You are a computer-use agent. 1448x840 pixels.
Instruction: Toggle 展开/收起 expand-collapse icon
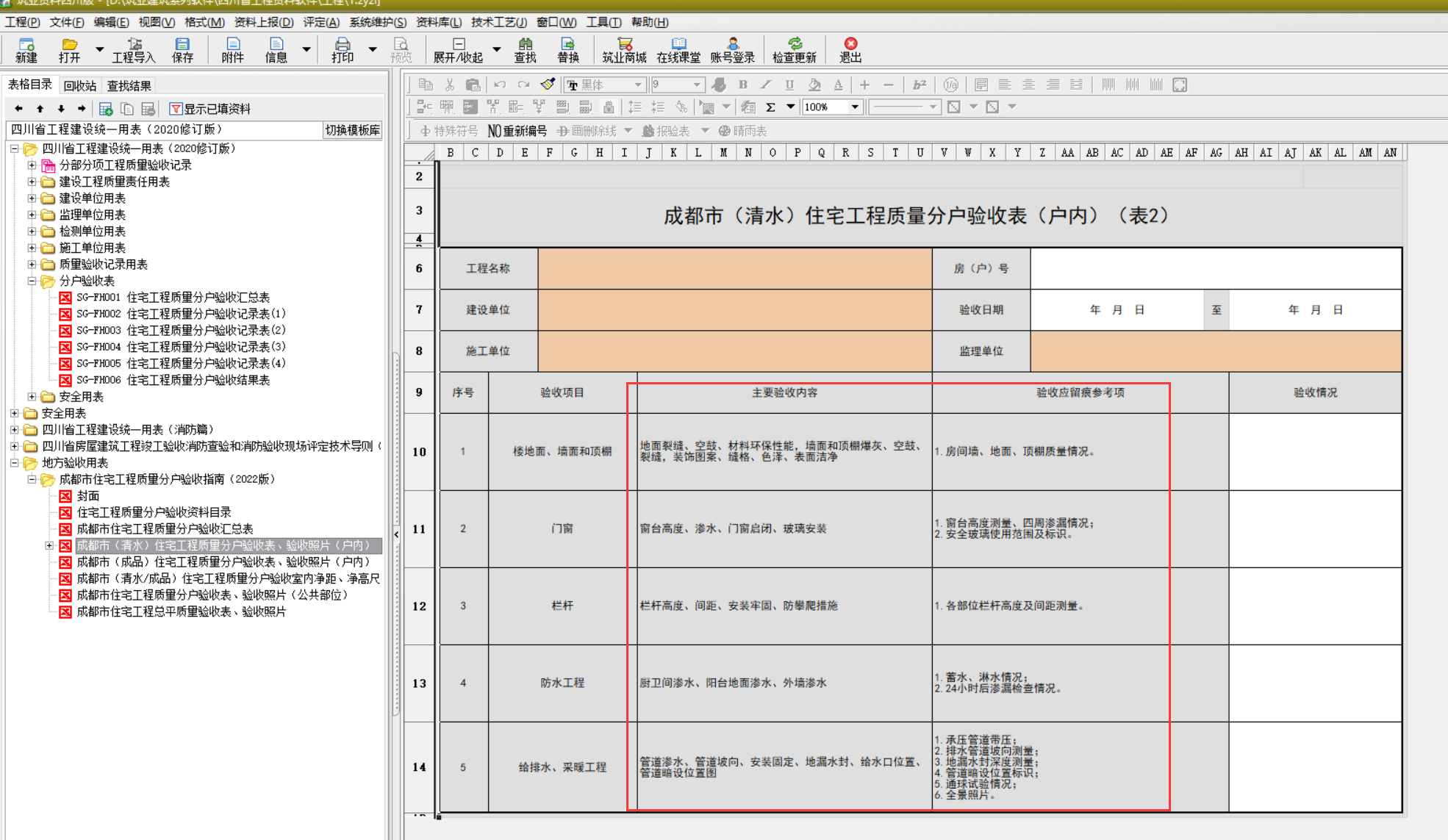458,50
